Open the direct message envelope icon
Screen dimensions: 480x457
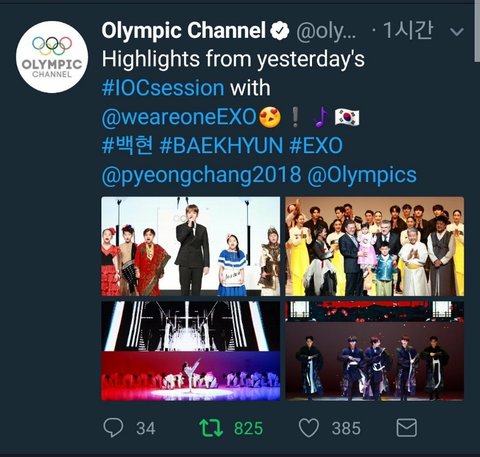pyautogui.click(x=407, y=427)
